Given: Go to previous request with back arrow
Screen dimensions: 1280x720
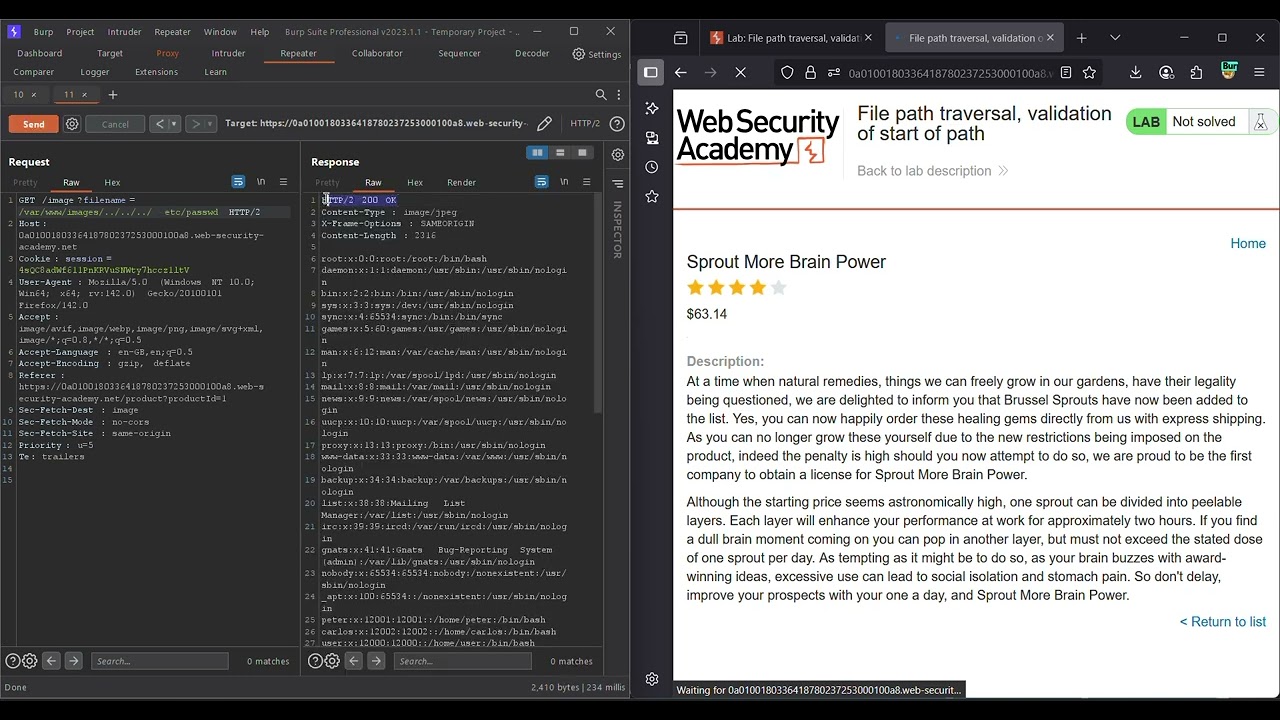Looking at the screenshot, I should coord(159,124).
